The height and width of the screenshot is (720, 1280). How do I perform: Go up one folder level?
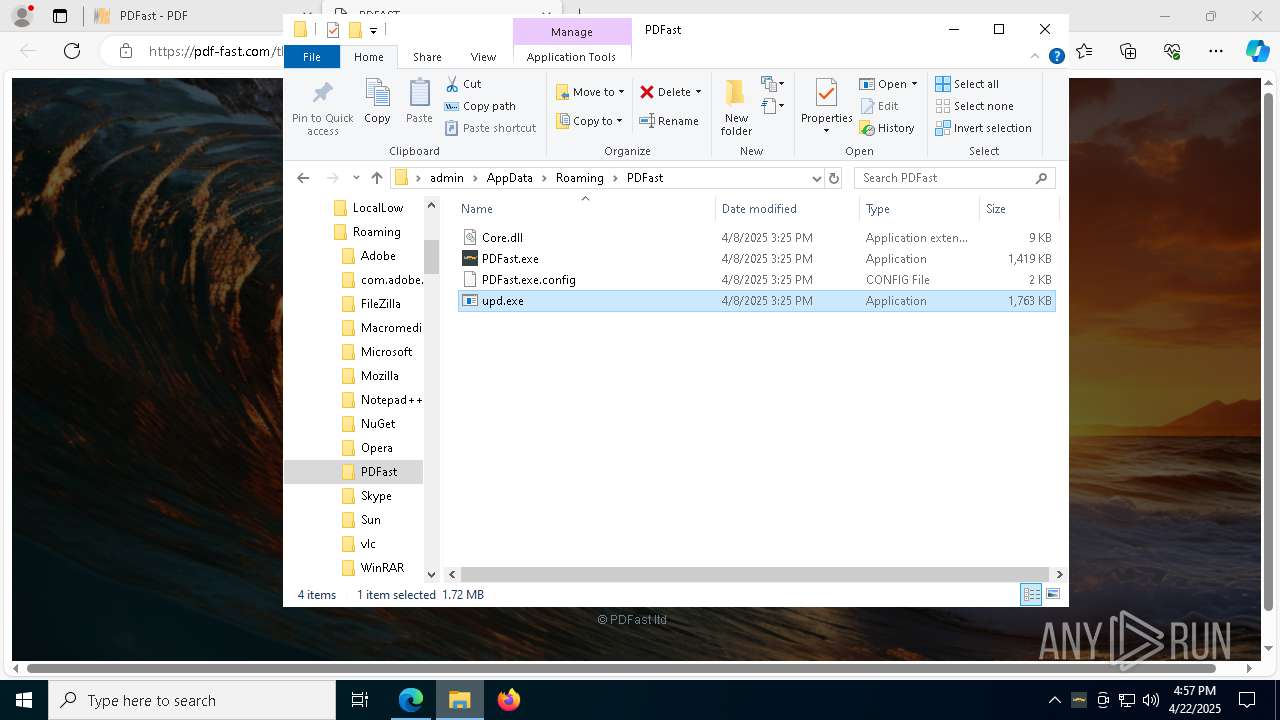pos(376,178)
